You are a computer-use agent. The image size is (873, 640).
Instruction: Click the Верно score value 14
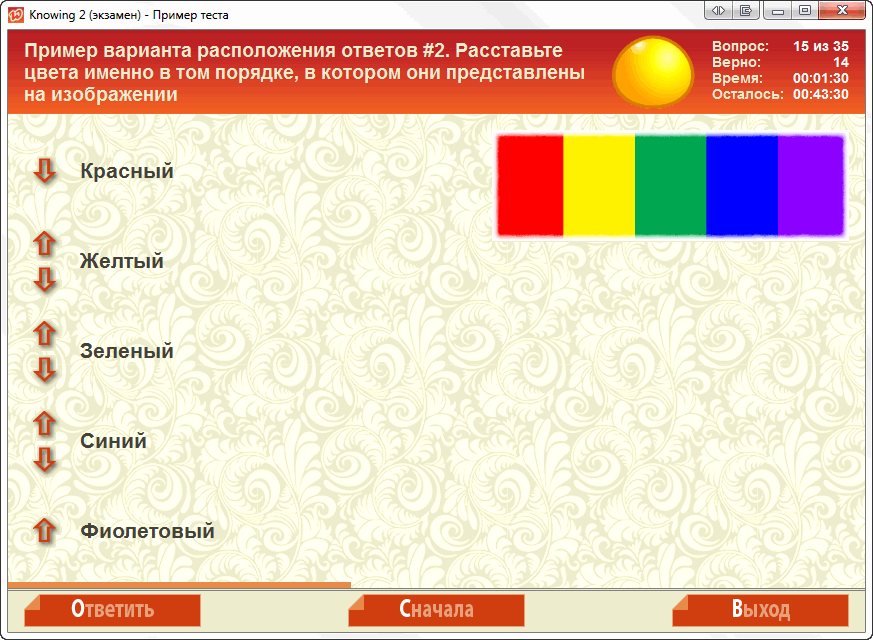[x=841, y=62]
